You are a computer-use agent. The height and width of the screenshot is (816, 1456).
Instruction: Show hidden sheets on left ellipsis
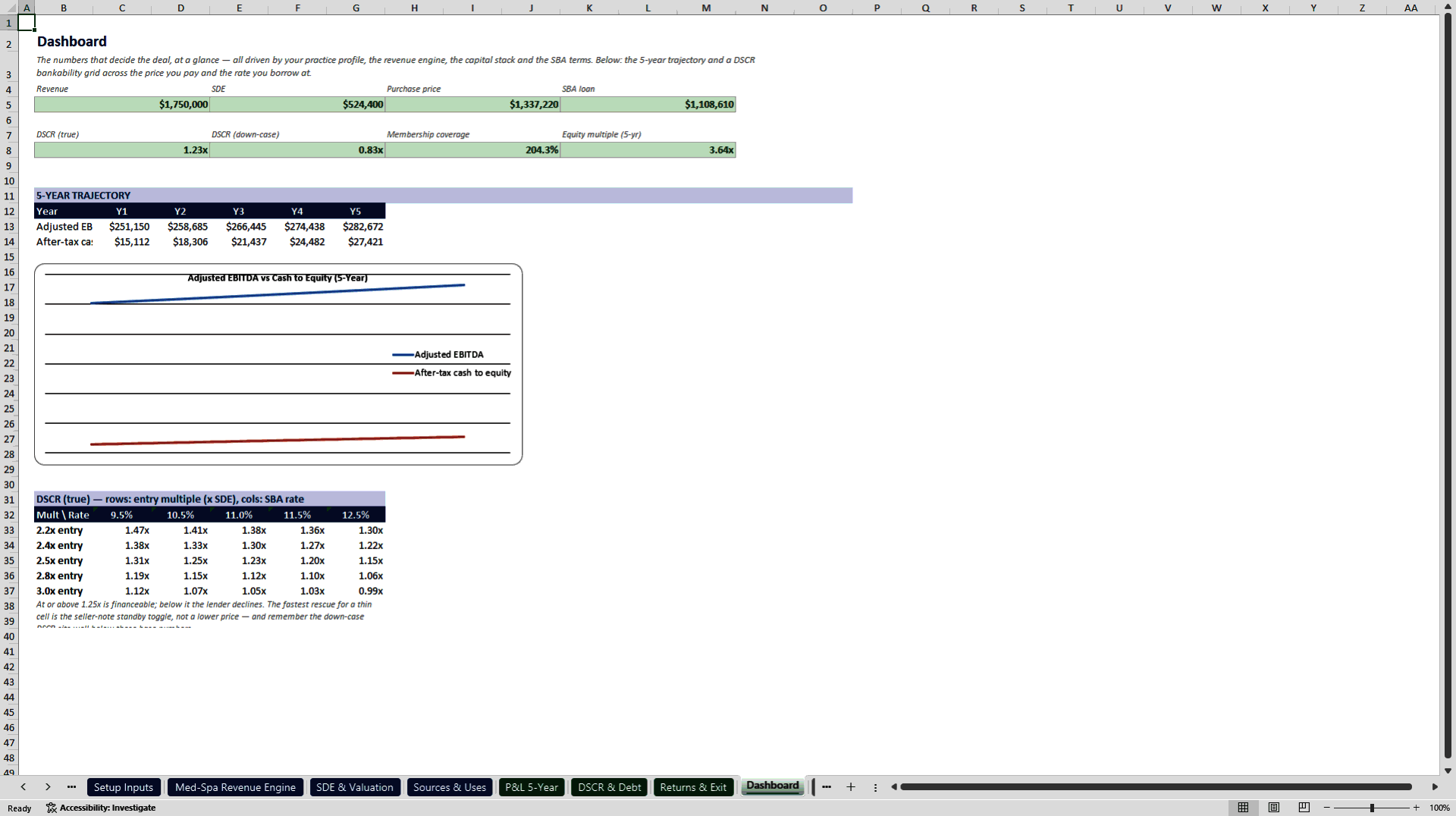[71, 787]
